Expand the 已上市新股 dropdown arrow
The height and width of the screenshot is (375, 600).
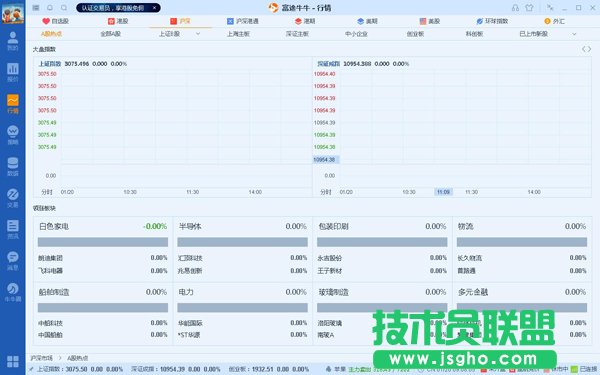(x=574, y=34)
